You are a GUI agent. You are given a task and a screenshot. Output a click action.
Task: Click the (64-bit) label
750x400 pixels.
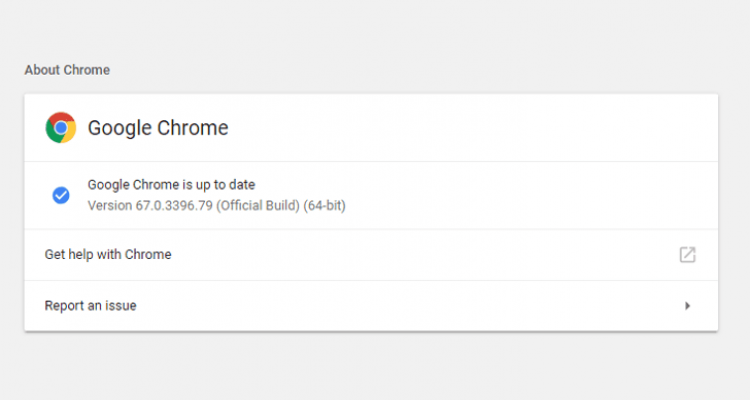324,206
